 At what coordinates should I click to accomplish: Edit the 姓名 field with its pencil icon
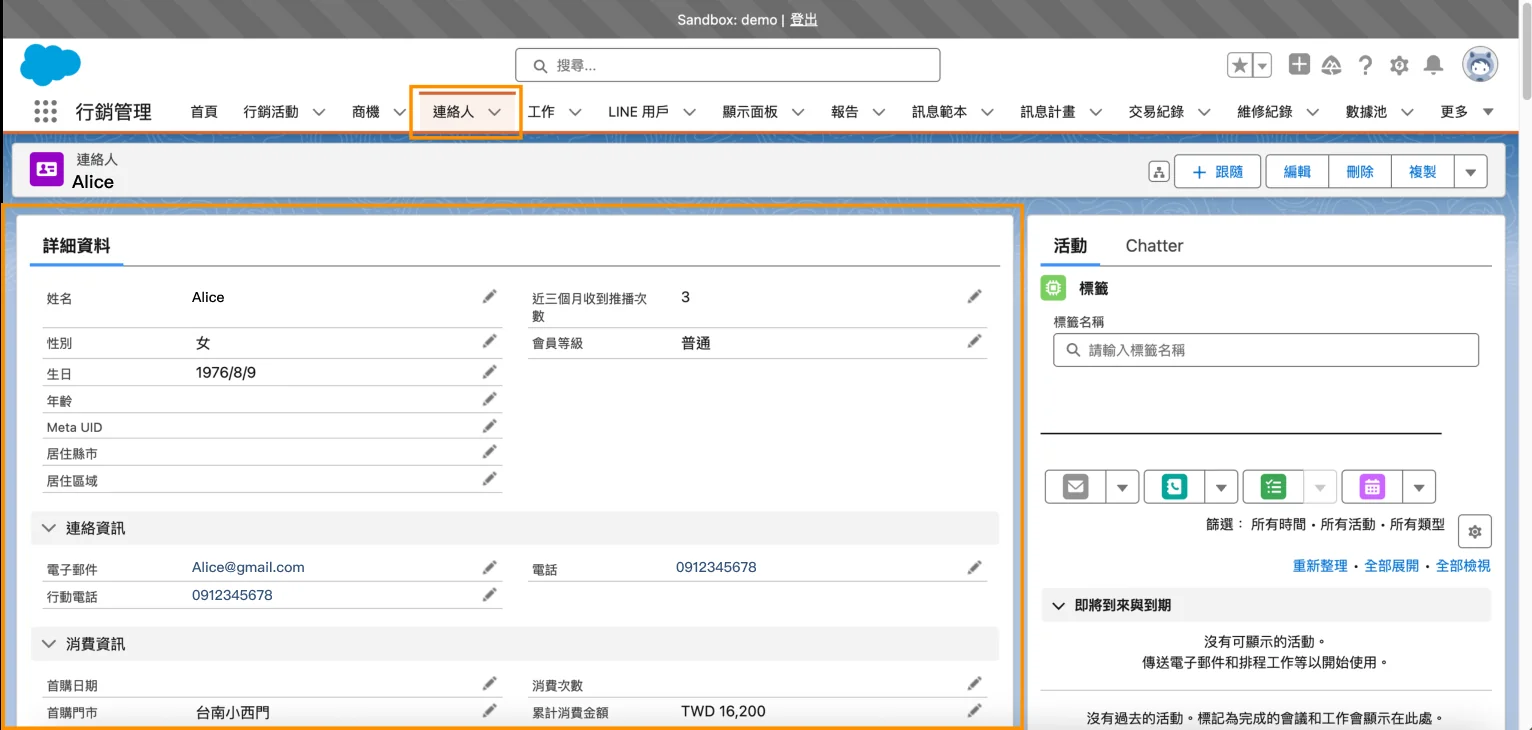pos(489,297)
